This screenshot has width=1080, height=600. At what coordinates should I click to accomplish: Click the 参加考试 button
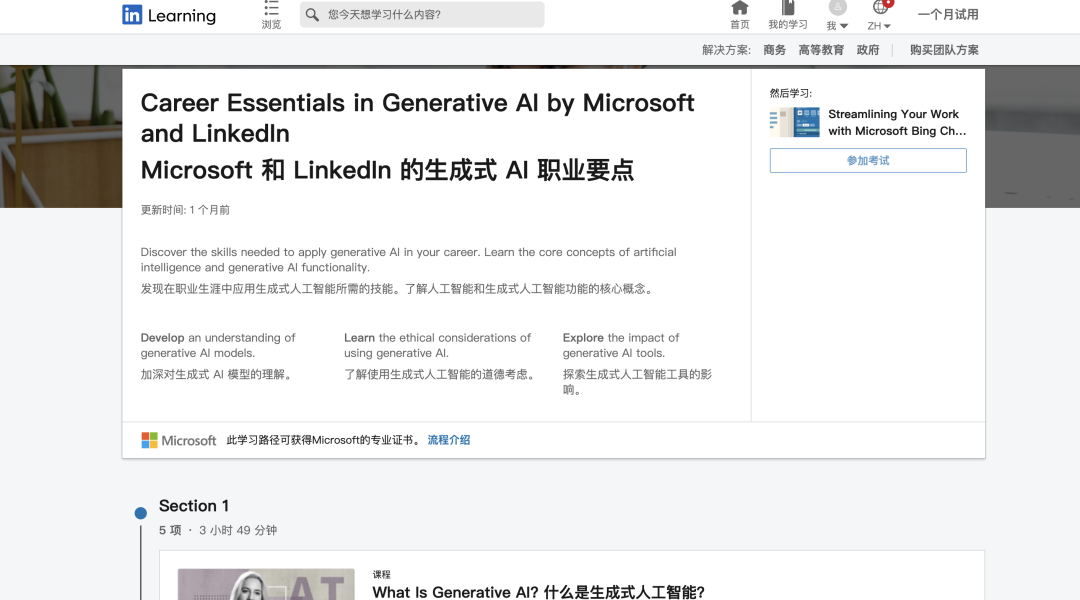867,160
